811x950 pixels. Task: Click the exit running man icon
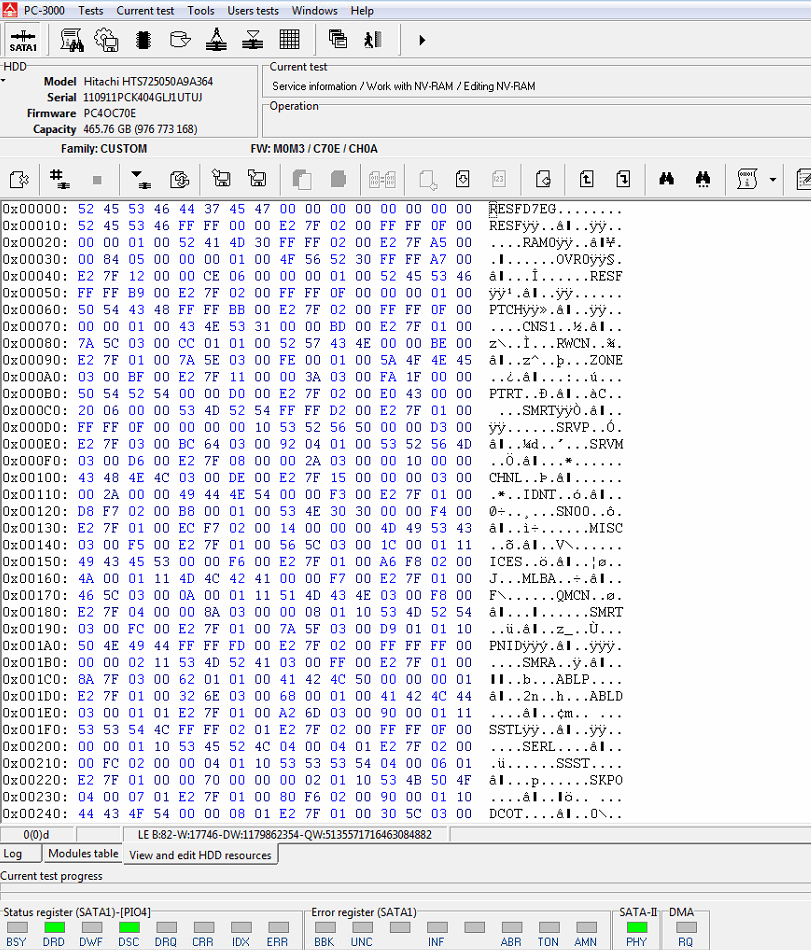(x=372, y=40)
